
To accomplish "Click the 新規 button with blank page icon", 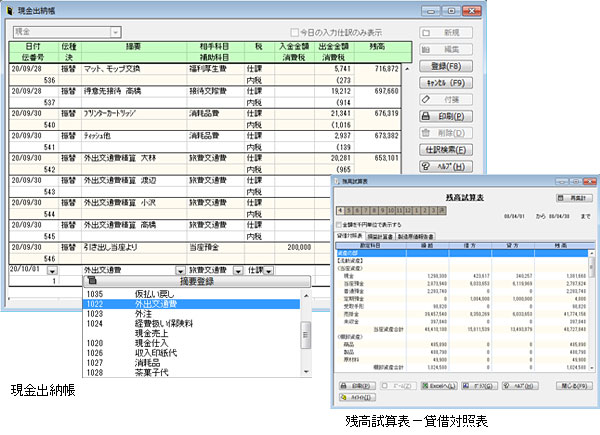I will coord(446,33).
